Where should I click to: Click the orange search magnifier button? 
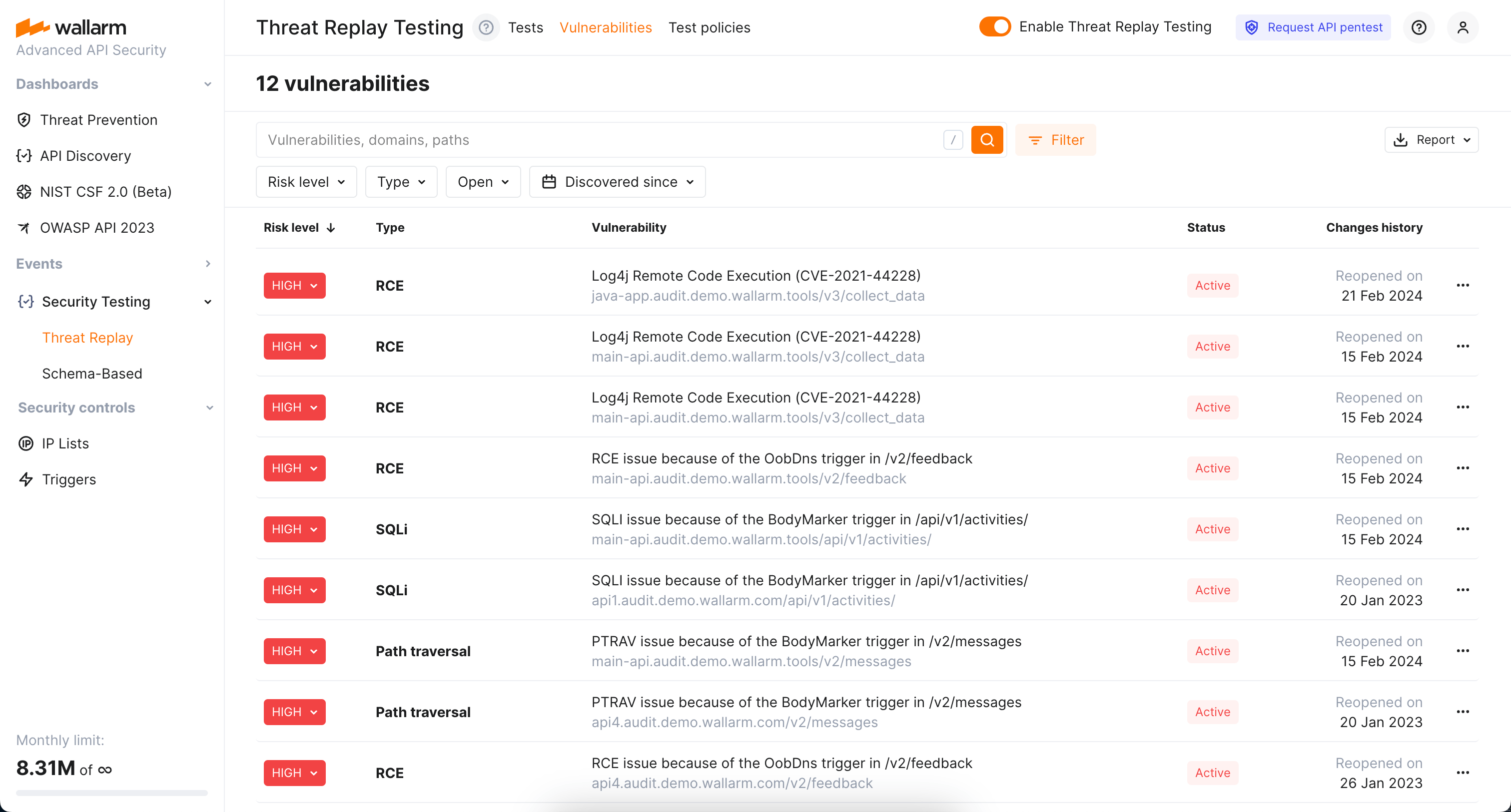pos(987,139)
